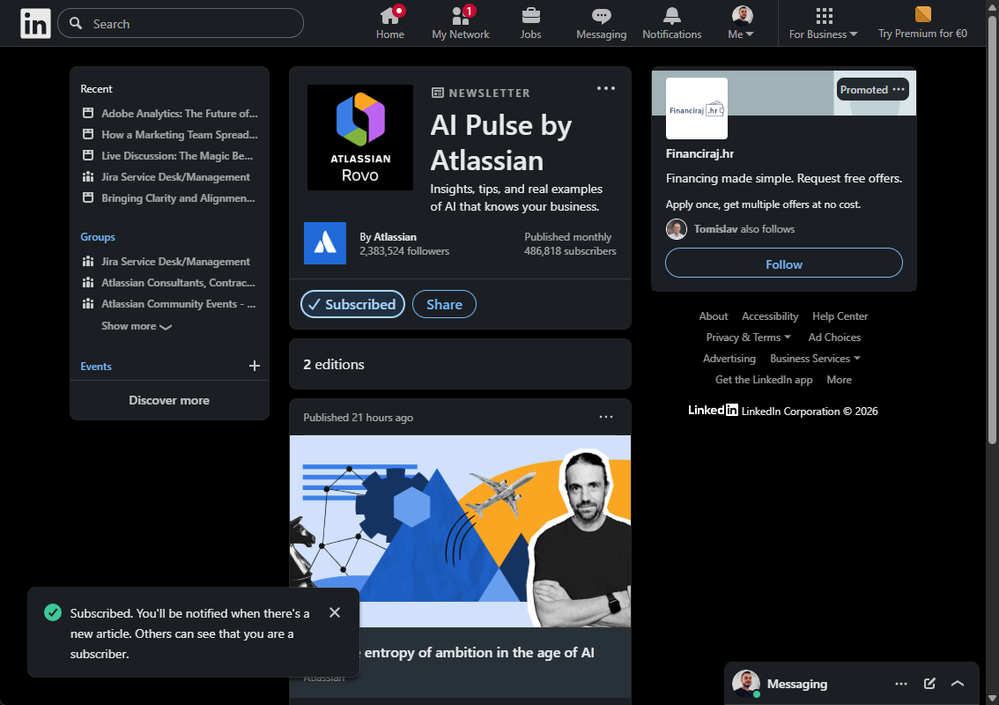Viewport: 999px width, 705px height.
Task: Click the Share button
Action: click(444, 304)
